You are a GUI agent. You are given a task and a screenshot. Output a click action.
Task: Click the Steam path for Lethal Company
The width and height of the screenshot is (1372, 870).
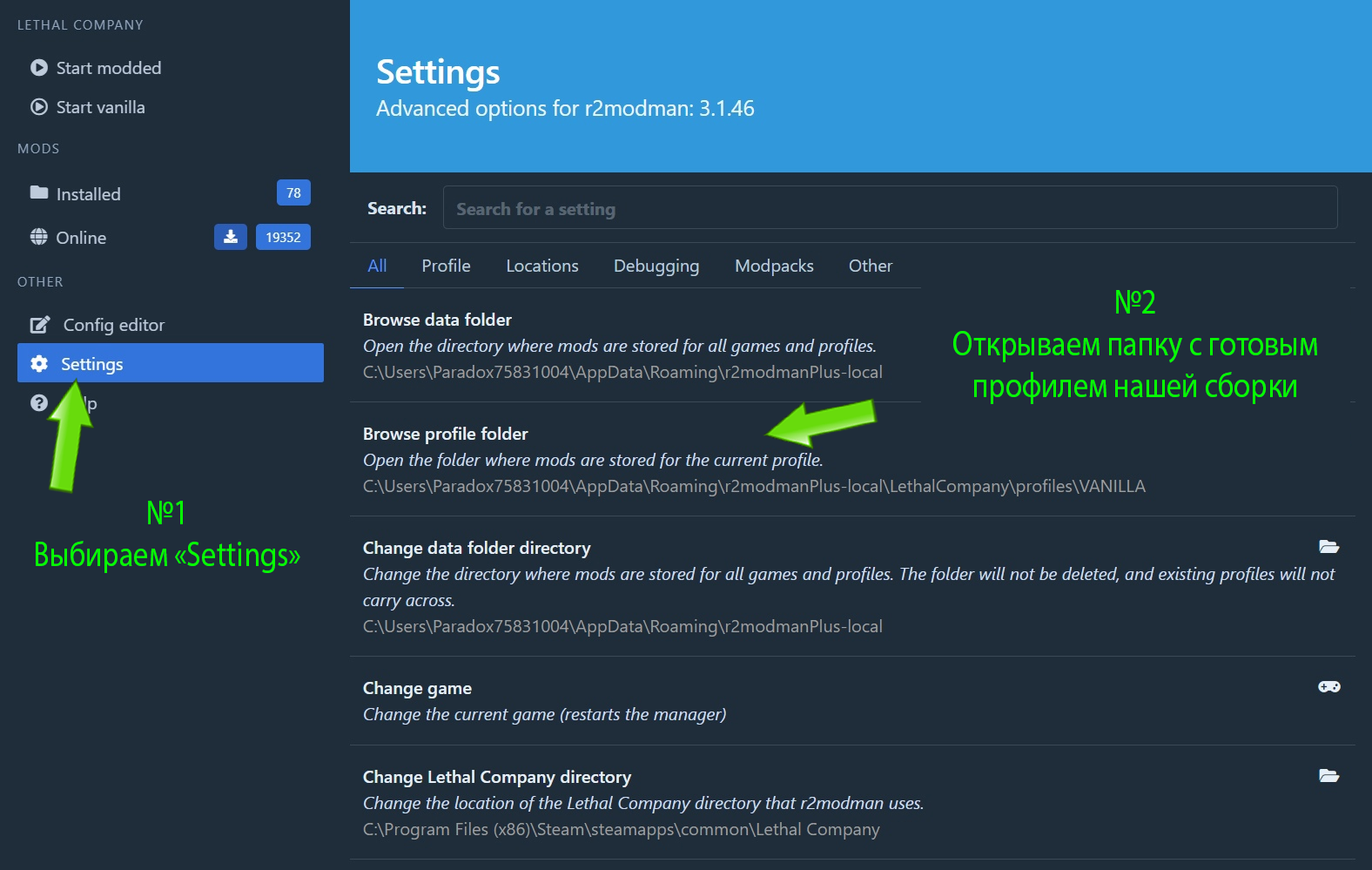tap(622, 829)
